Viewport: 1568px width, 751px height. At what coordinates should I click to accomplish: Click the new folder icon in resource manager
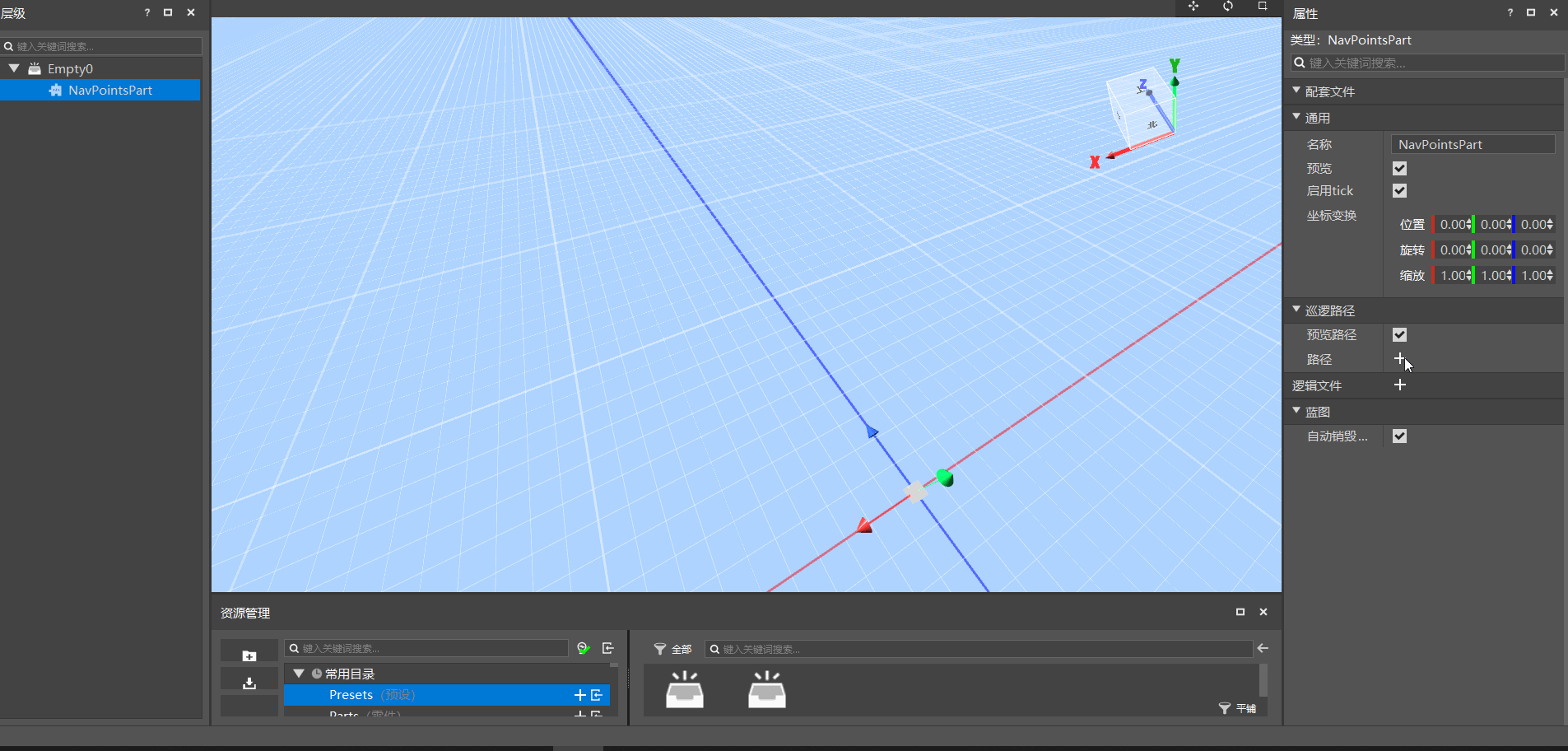[249, 655]
